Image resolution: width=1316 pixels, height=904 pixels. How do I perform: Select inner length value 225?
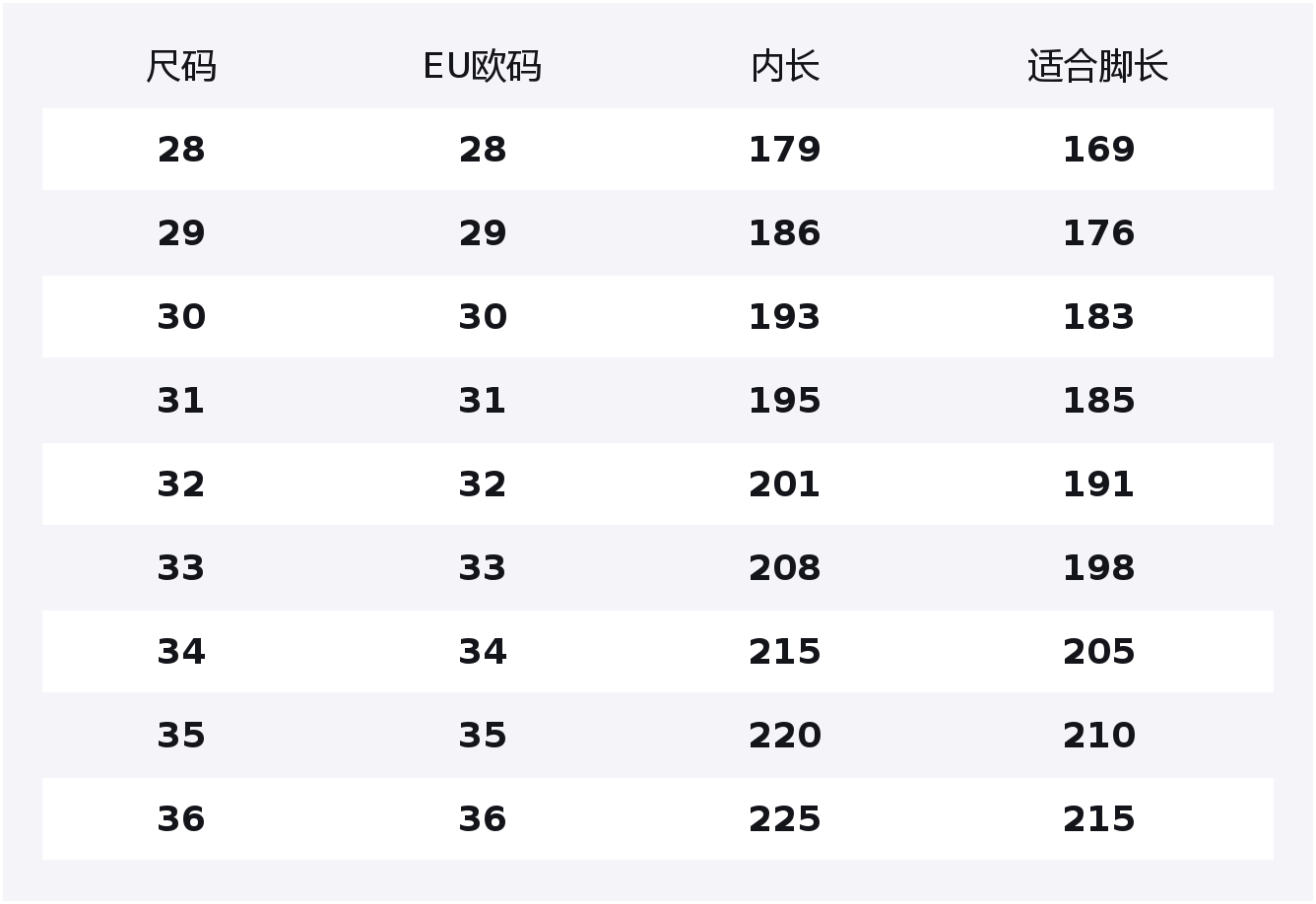[784, 819]
